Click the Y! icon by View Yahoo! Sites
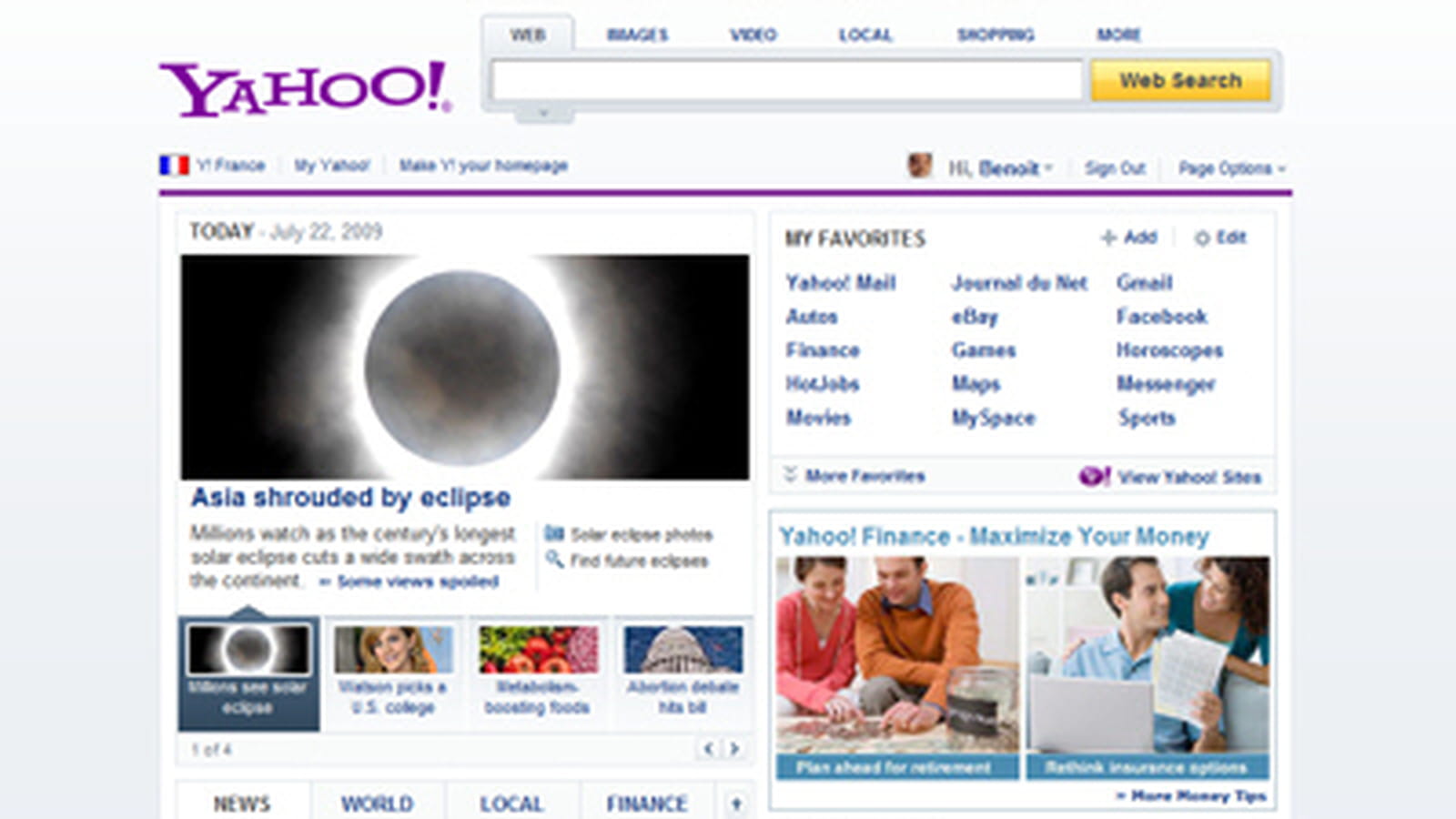Image resolution: width=1456 pixels, height=819 pixels. [1094, 476]
